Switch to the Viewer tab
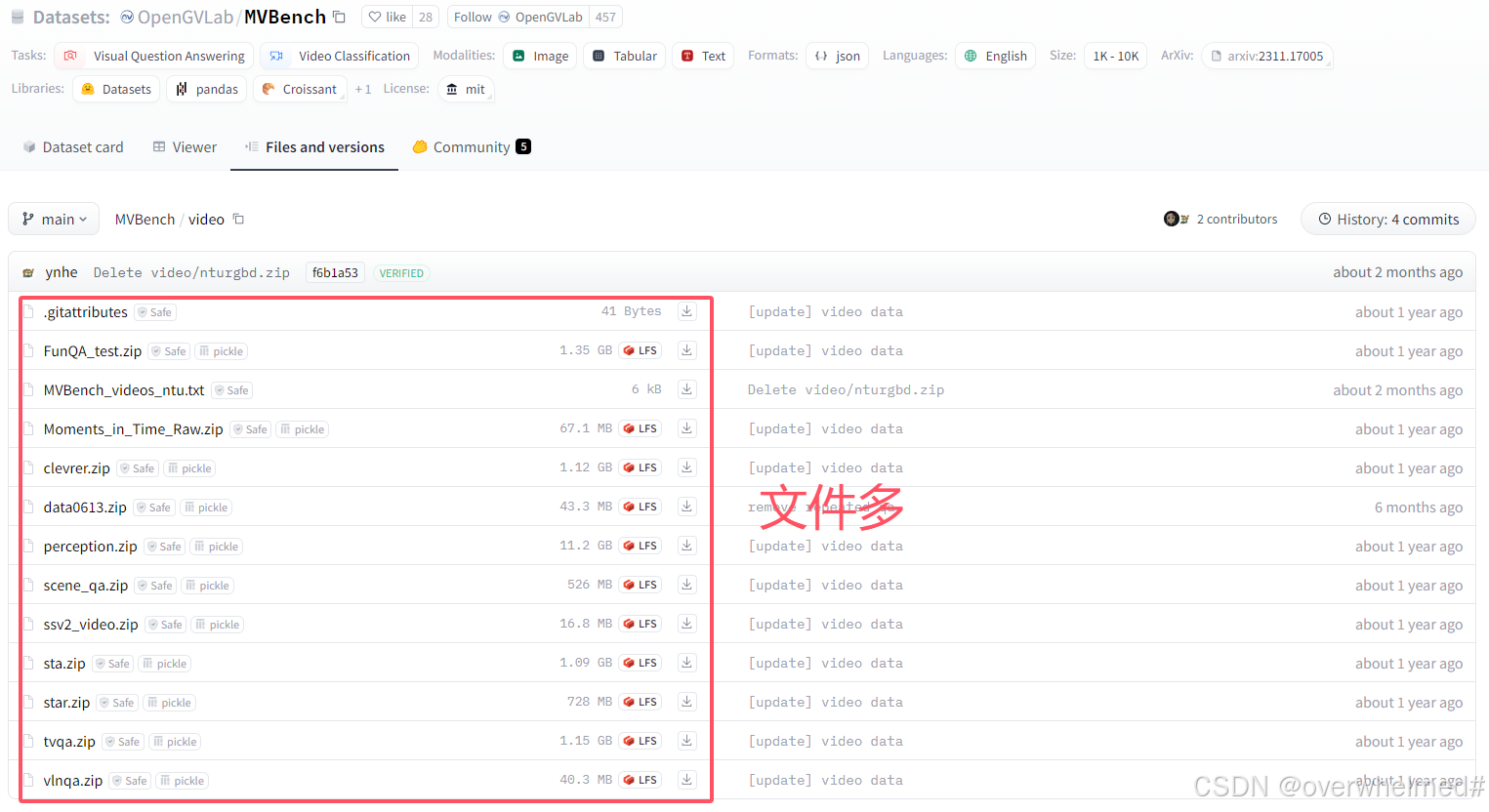1489x812 pixels. 185,147
